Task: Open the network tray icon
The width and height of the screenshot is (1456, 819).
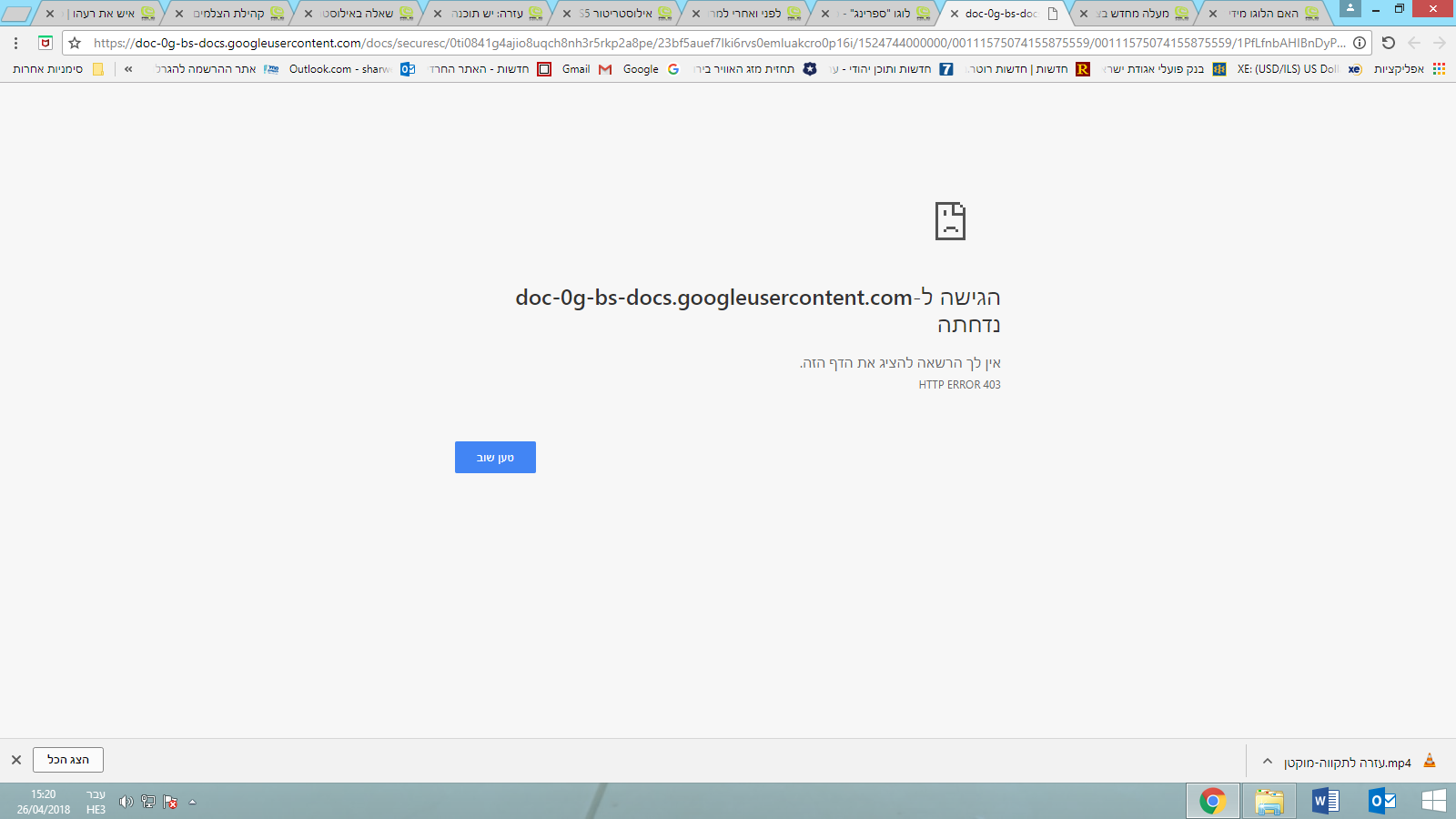Action: point(148,802)
